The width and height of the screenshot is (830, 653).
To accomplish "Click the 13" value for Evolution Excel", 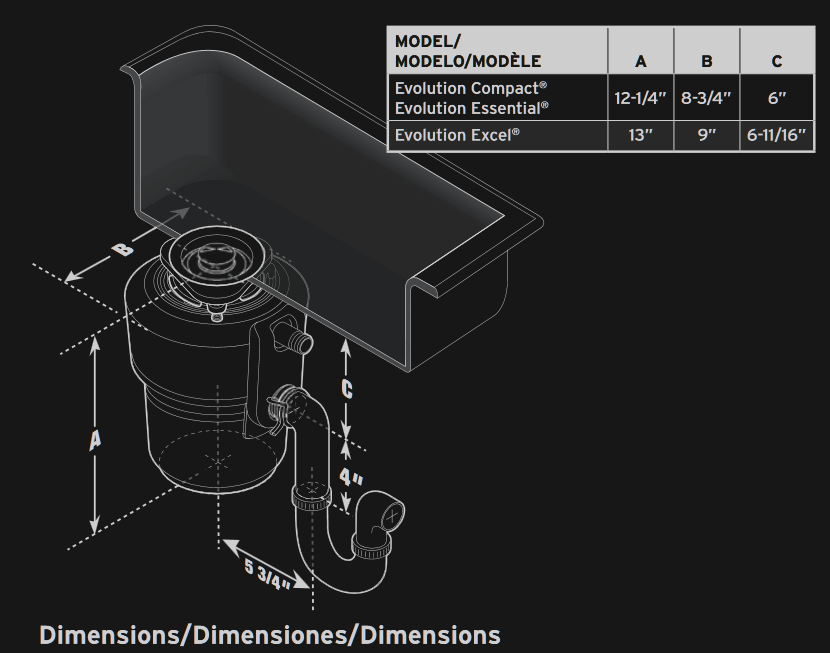I will 640,135.
